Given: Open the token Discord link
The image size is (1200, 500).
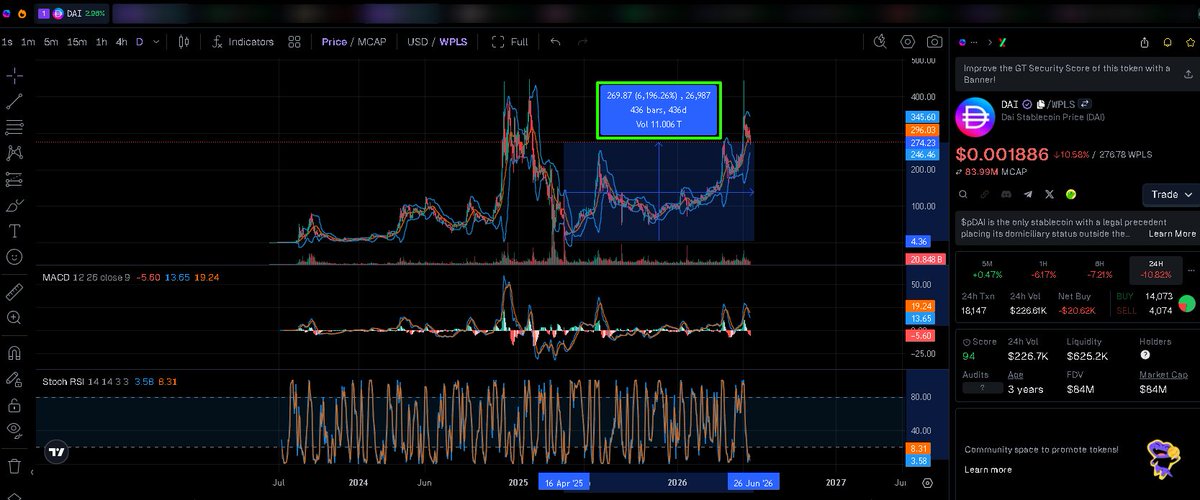Looking at the screenshot, I should click(x=1006, y=194).
